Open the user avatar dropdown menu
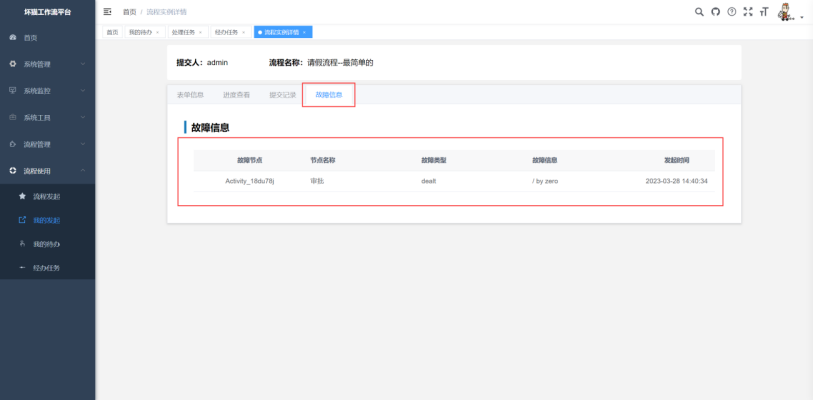 click(790, 13)
